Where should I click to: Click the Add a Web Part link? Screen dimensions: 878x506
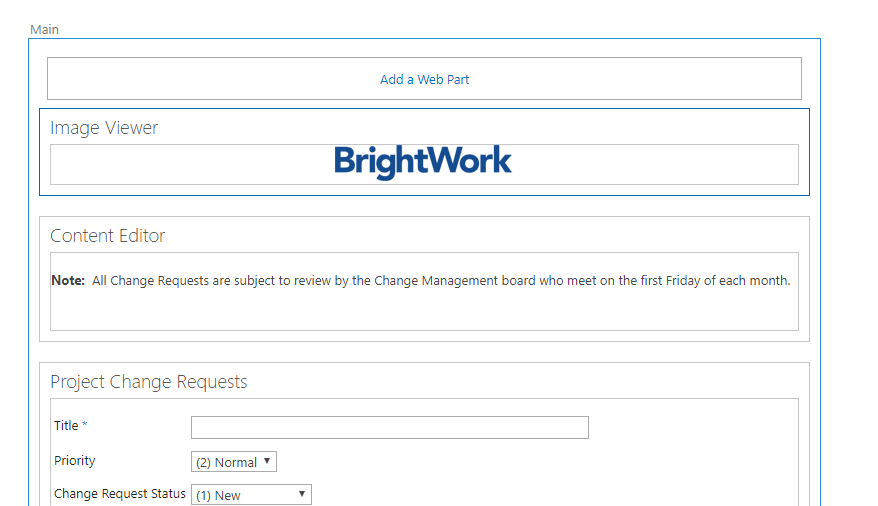(x=424, y=80)
